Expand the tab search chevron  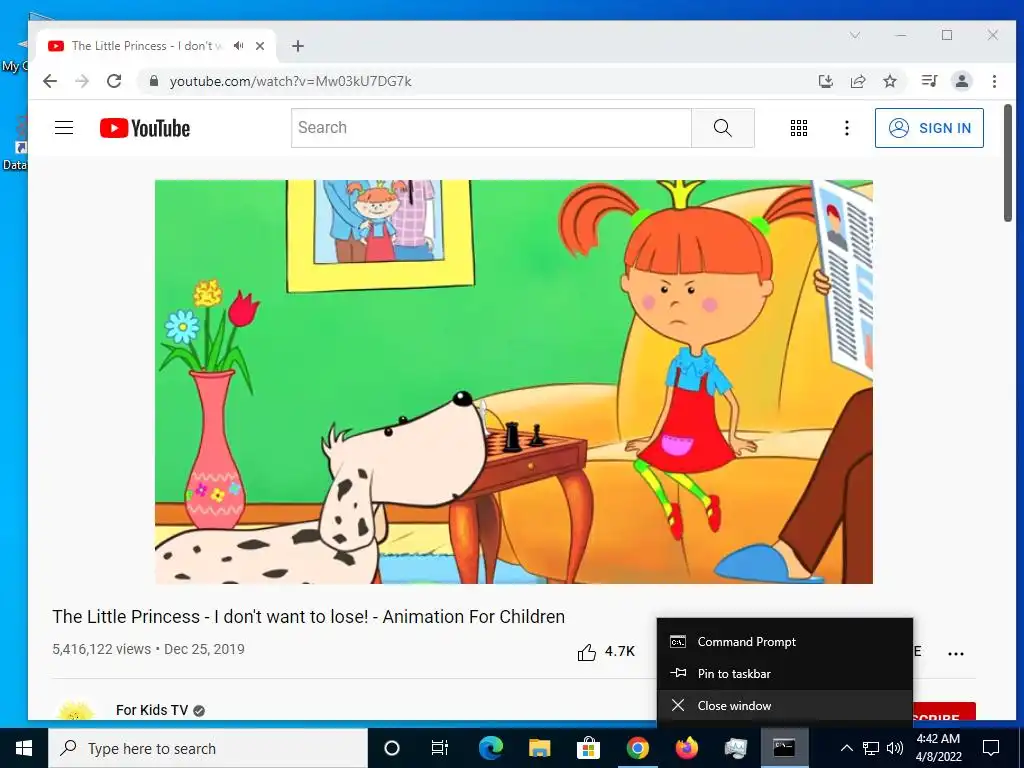click(855, 35)
